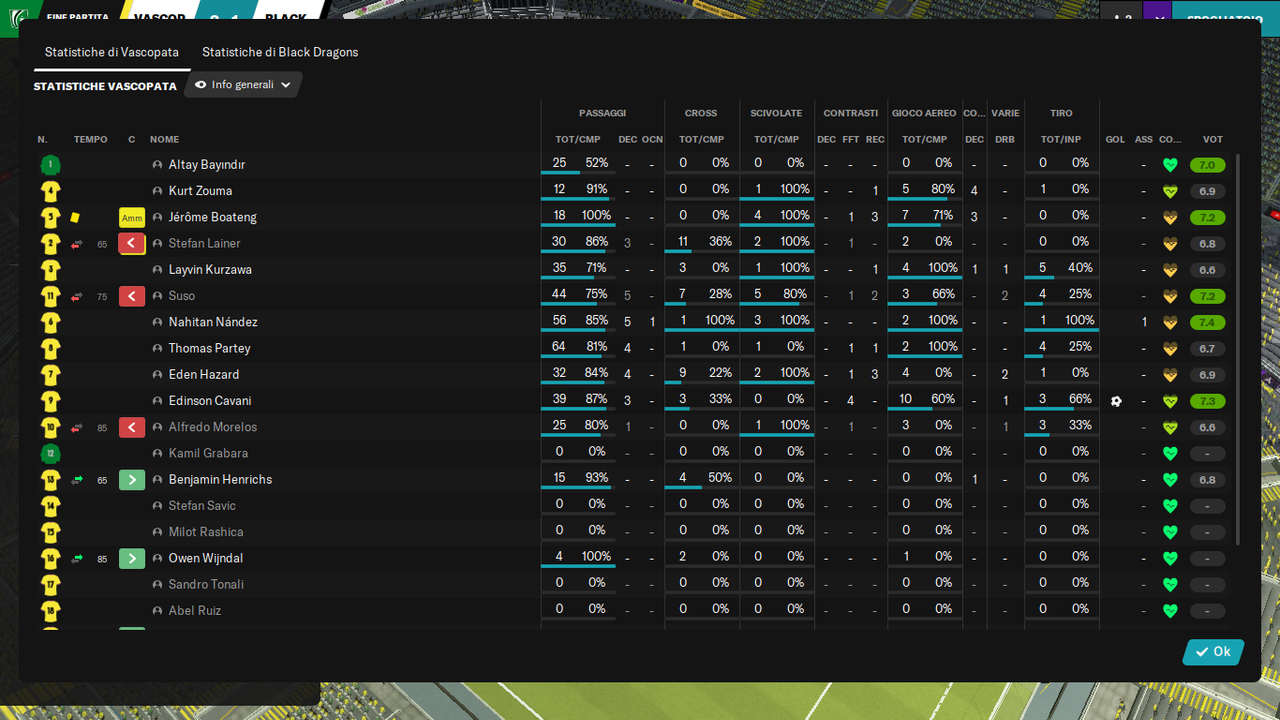Click Stefan Lainer's 11 total crosses value
The height and width of the screenshot is (720, 1280).
click(x=683, y=242)
